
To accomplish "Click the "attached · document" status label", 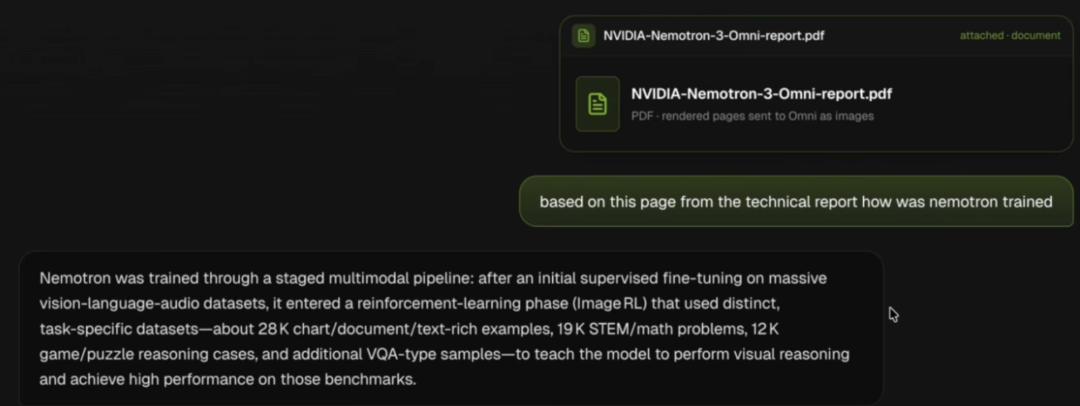I will point(1010,36).
